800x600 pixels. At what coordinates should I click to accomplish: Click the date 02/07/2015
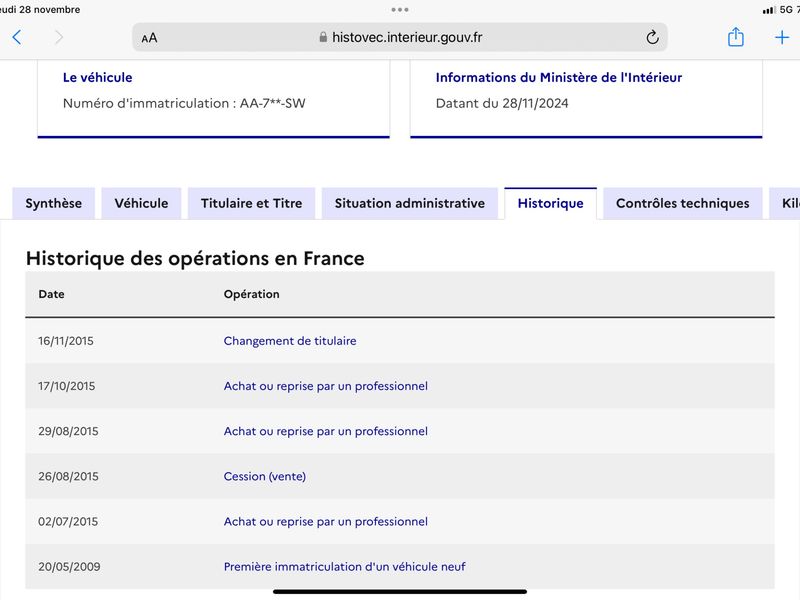point(68,521)
